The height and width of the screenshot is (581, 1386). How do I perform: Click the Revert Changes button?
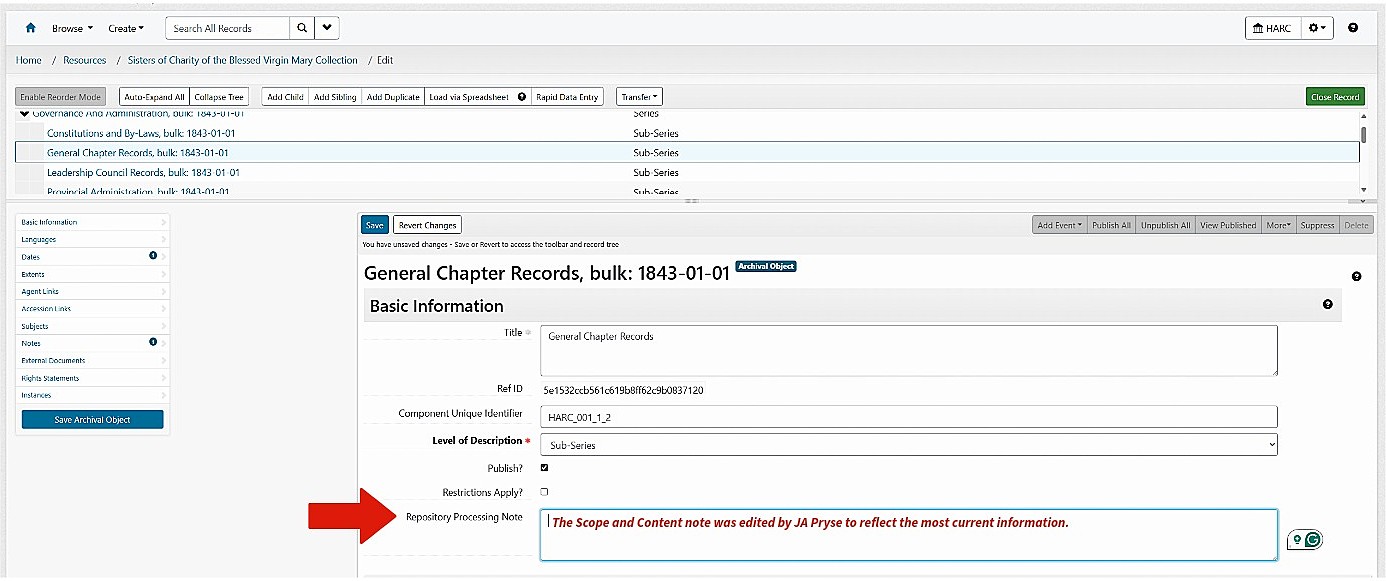[427, 224]
